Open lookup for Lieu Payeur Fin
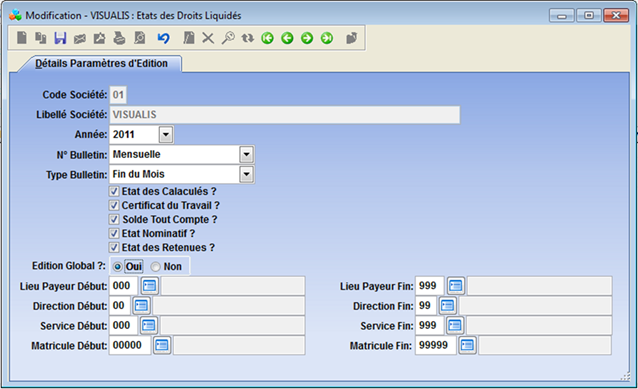The width and height of the screenshot is (638, 389). coord(455,286)
